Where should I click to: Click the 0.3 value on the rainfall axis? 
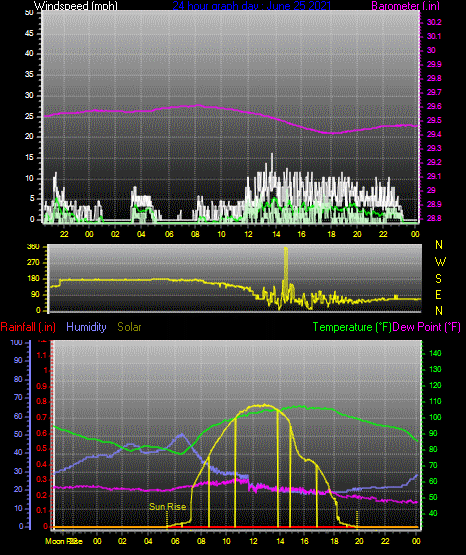point(42,479)
